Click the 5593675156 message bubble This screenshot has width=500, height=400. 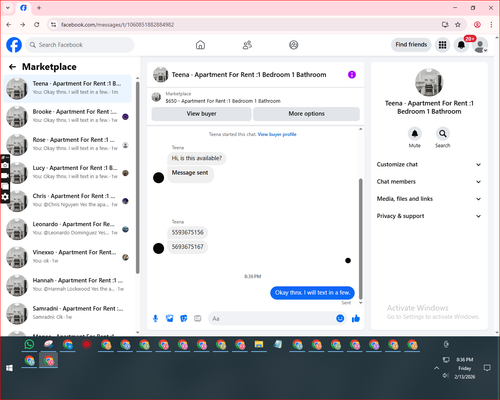(x=187, y=232)
